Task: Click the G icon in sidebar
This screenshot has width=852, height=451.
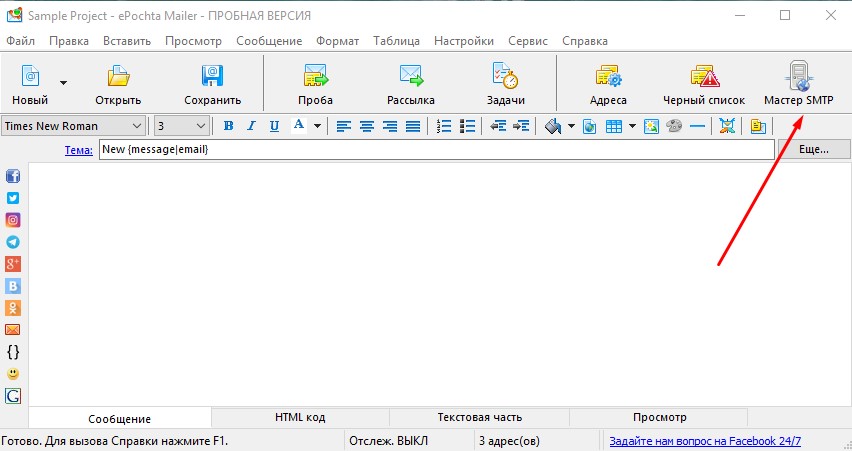Action: [13, 396]
